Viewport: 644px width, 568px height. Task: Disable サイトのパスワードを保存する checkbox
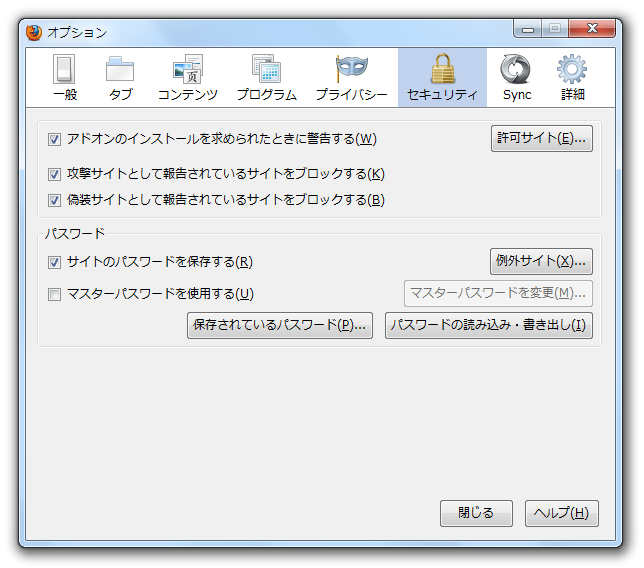pyautogui.click(x=54, y=262)
